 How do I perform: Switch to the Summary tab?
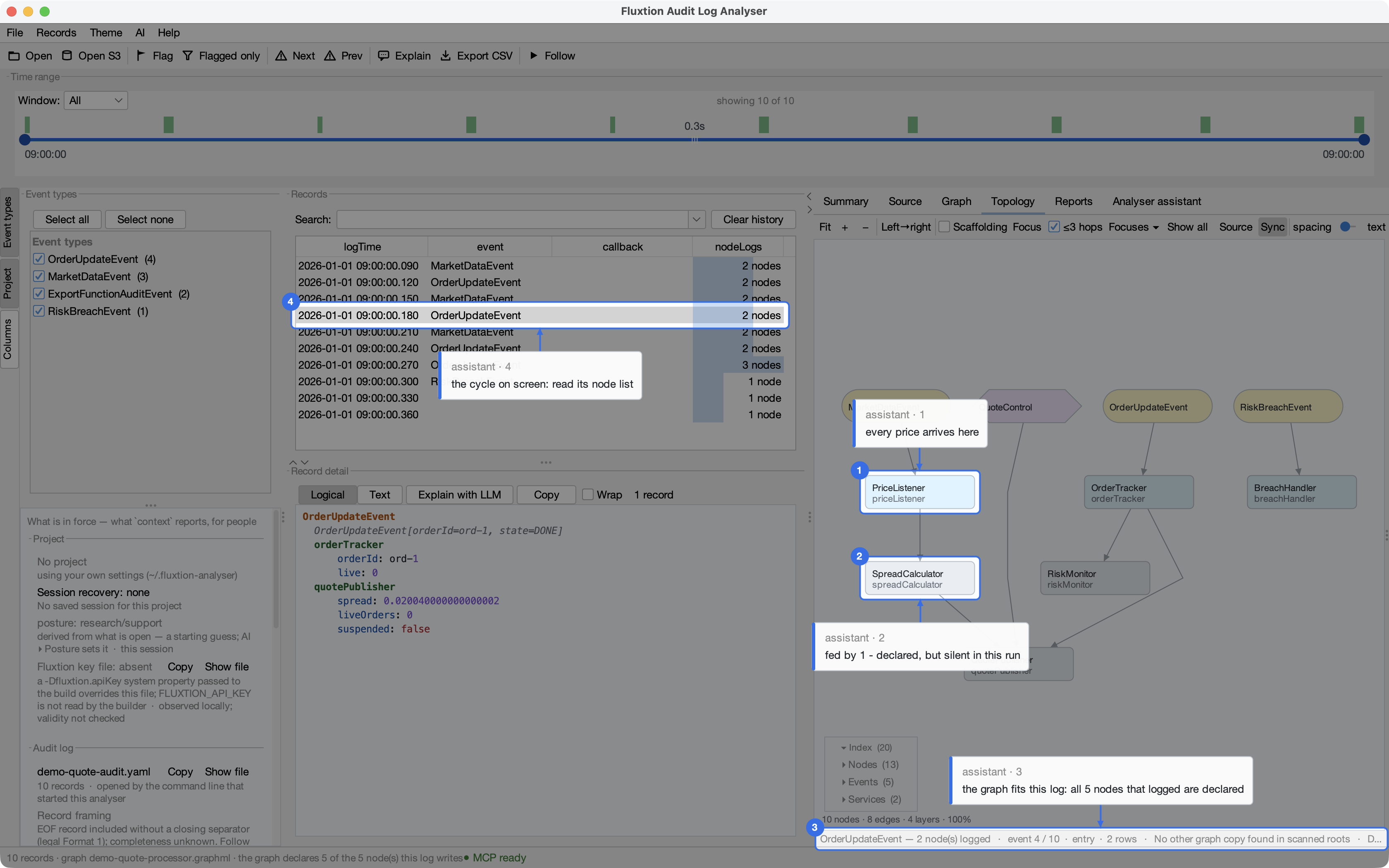[845, 202]
